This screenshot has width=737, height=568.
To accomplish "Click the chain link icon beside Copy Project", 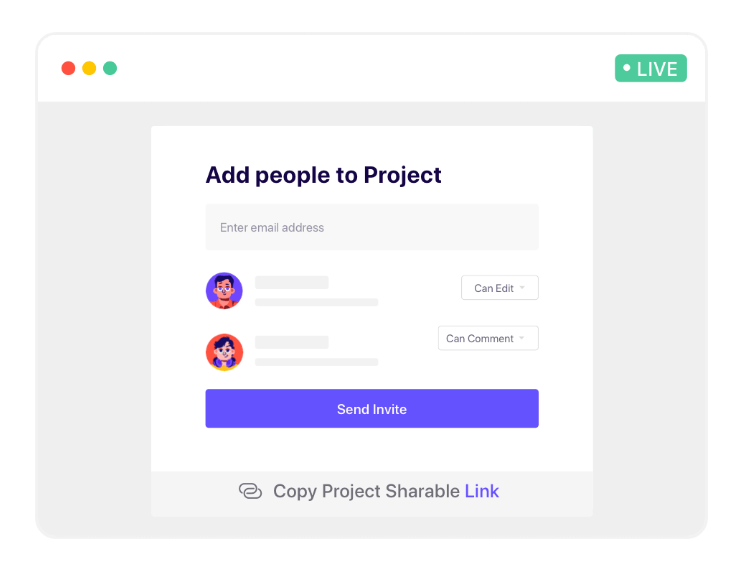I will coord(250,491).
